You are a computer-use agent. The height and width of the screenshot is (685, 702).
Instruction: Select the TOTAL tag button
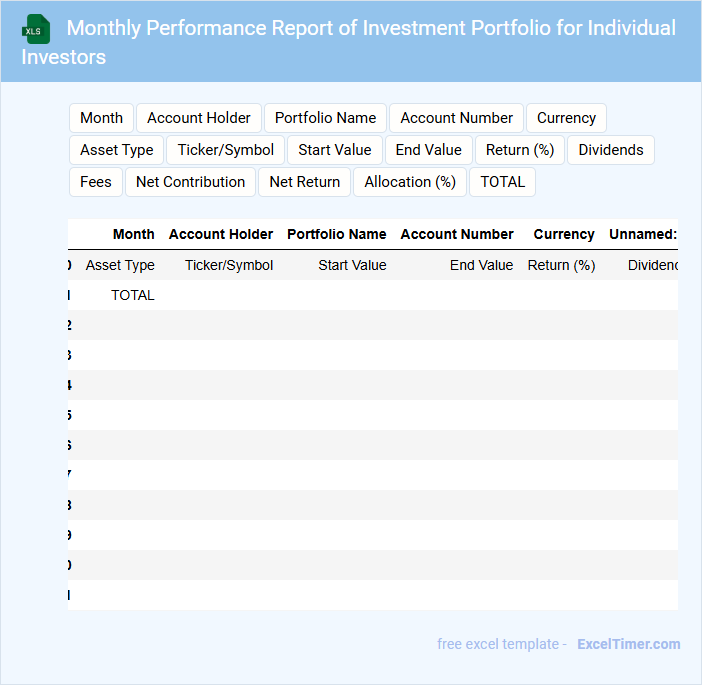tap(502, 182)
